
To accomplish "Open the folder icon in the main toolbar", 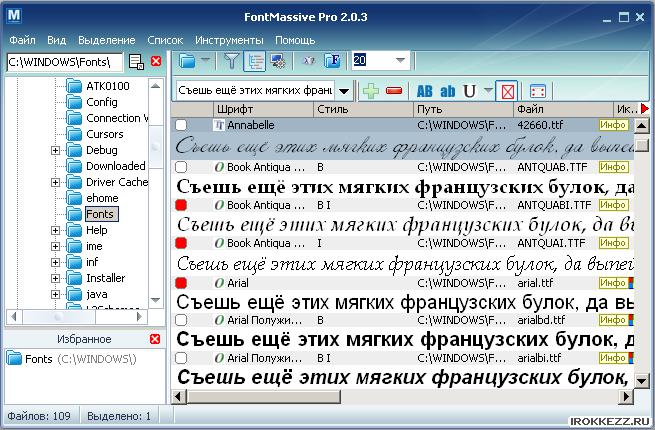I will [x=187, y=61].
